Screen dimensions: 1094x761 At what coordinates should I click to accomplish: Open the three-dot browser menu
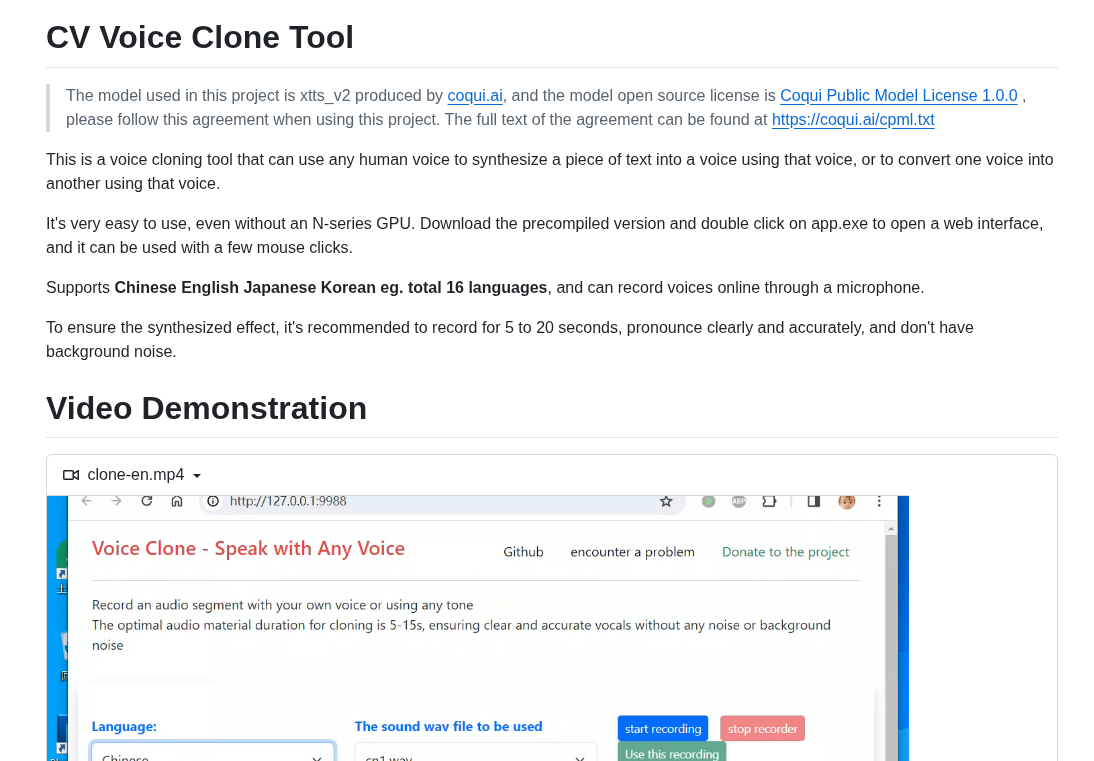(x=879, y=501)
